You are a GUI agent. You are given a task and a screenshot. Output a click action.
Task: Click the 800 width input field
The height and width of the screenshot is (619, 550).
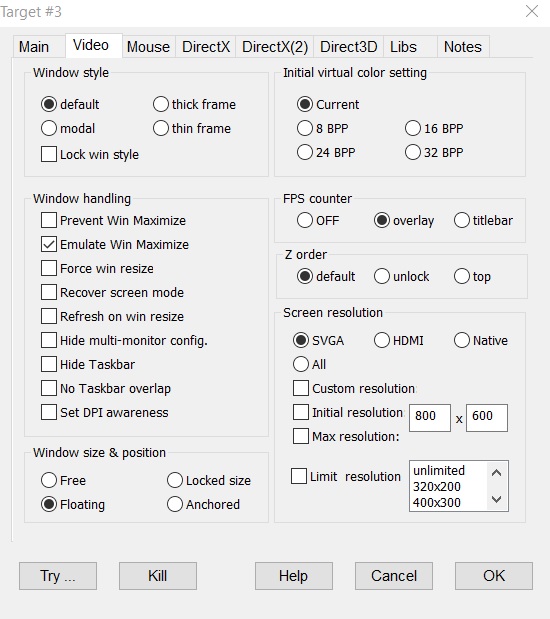pos(430,418)
